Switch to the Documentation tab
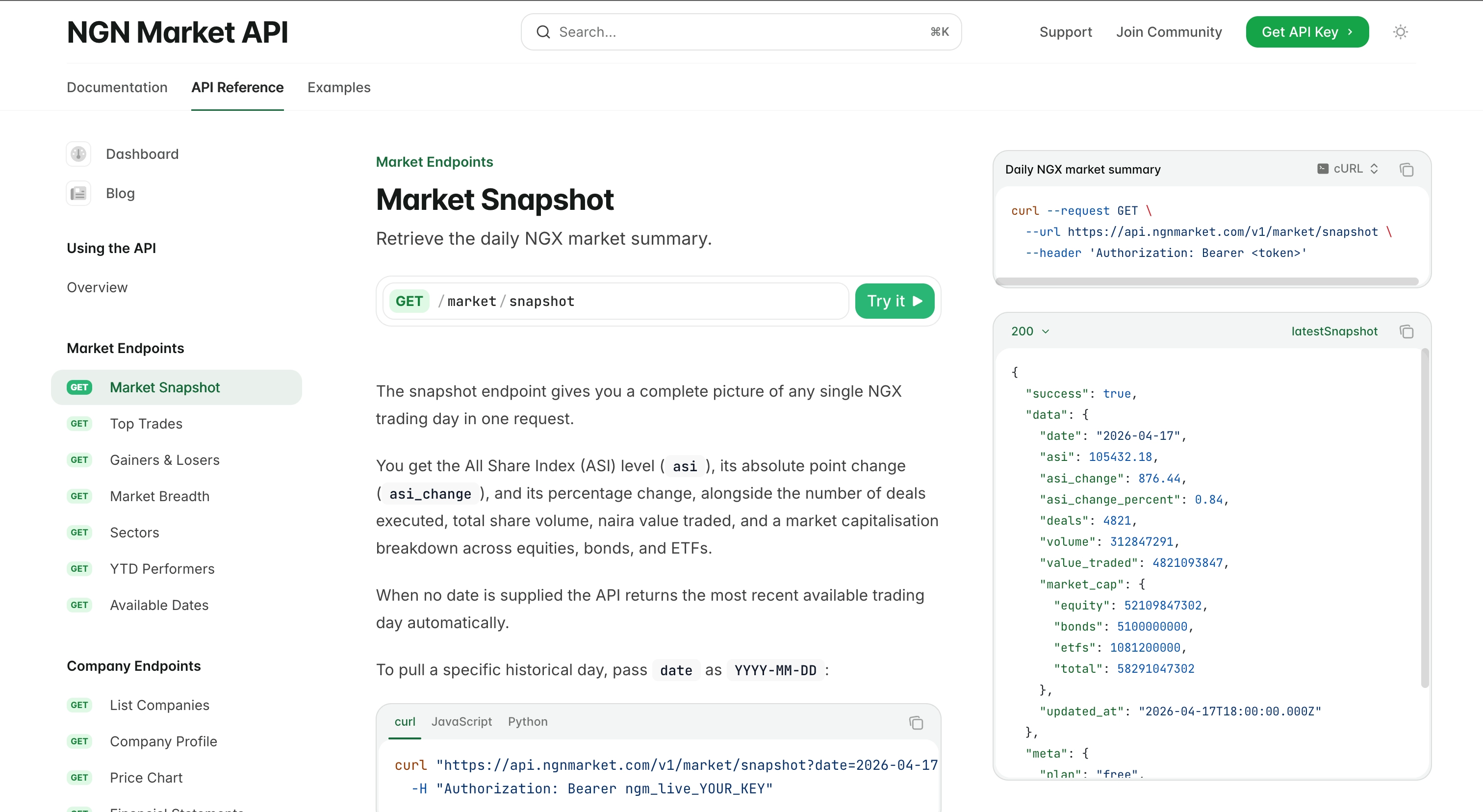The image size is (1483, 812). point(117,87)
